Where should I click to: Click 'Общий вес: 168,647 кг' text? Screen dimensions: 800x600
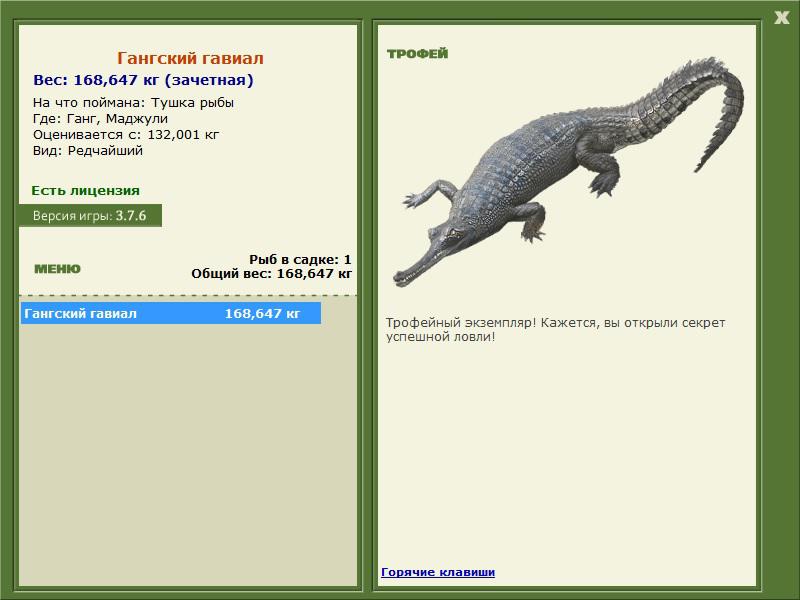[271, 273]
